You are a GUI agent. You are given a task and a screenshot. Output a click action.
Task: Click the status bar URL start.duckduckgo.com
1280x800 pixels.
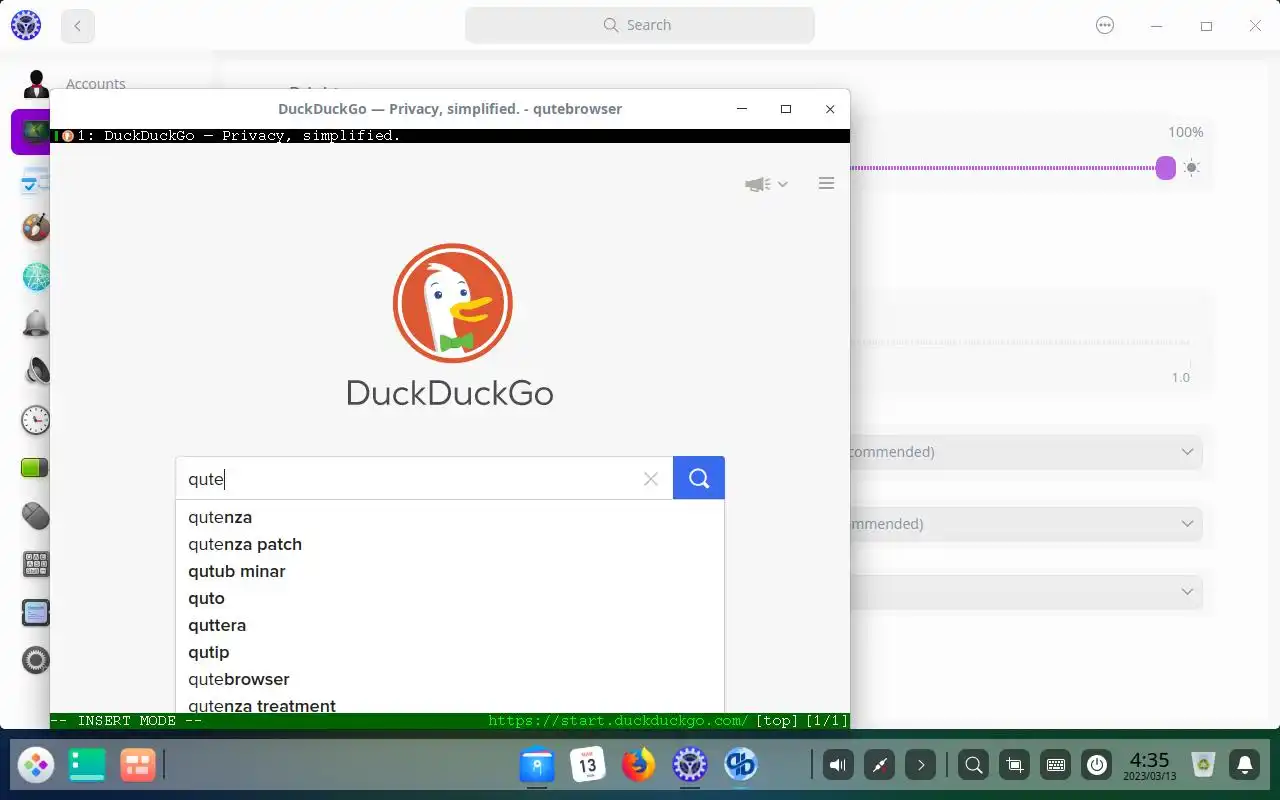coord(618,721)
